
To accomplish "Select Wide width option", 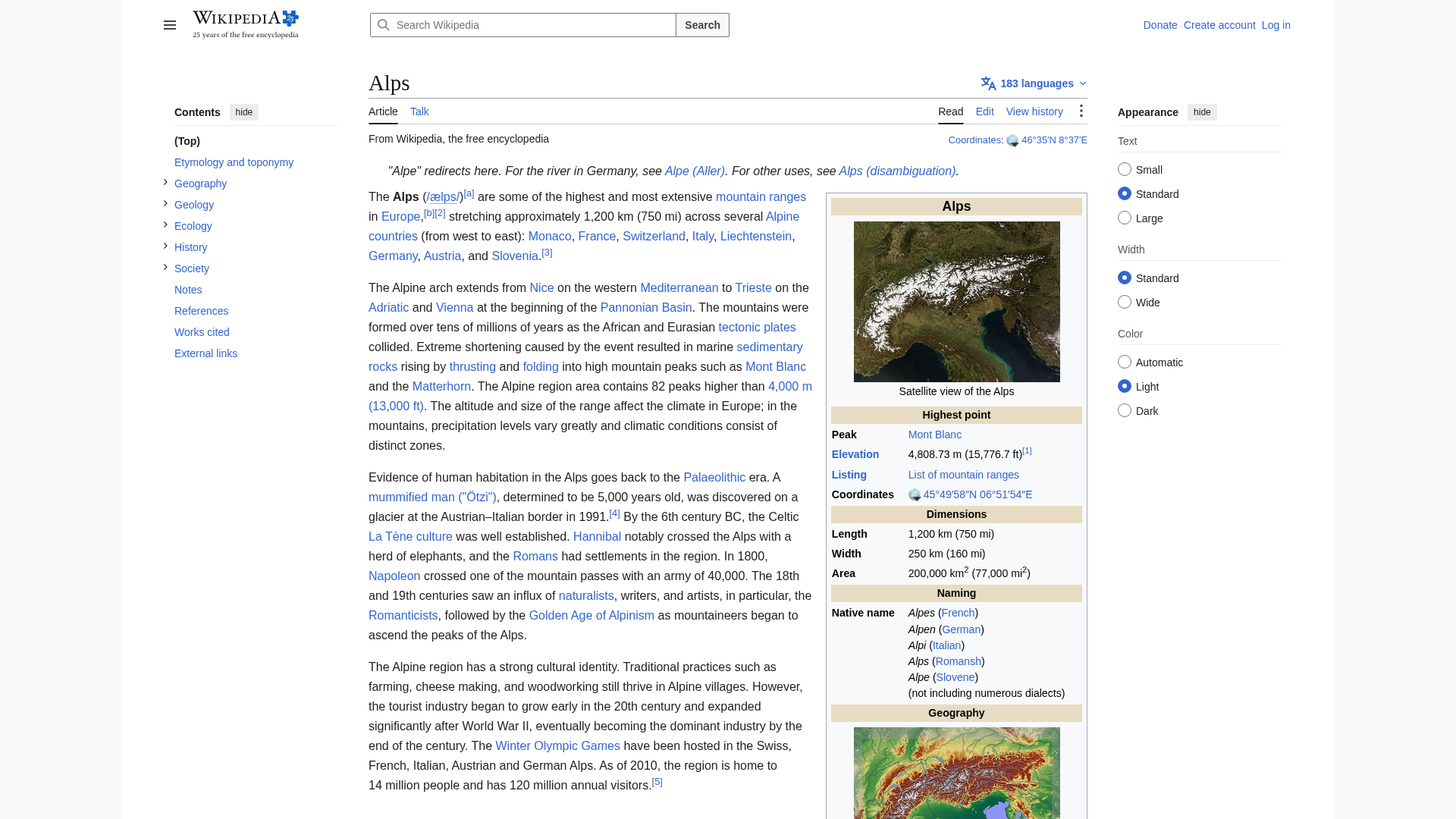I will coord(1125,302).
